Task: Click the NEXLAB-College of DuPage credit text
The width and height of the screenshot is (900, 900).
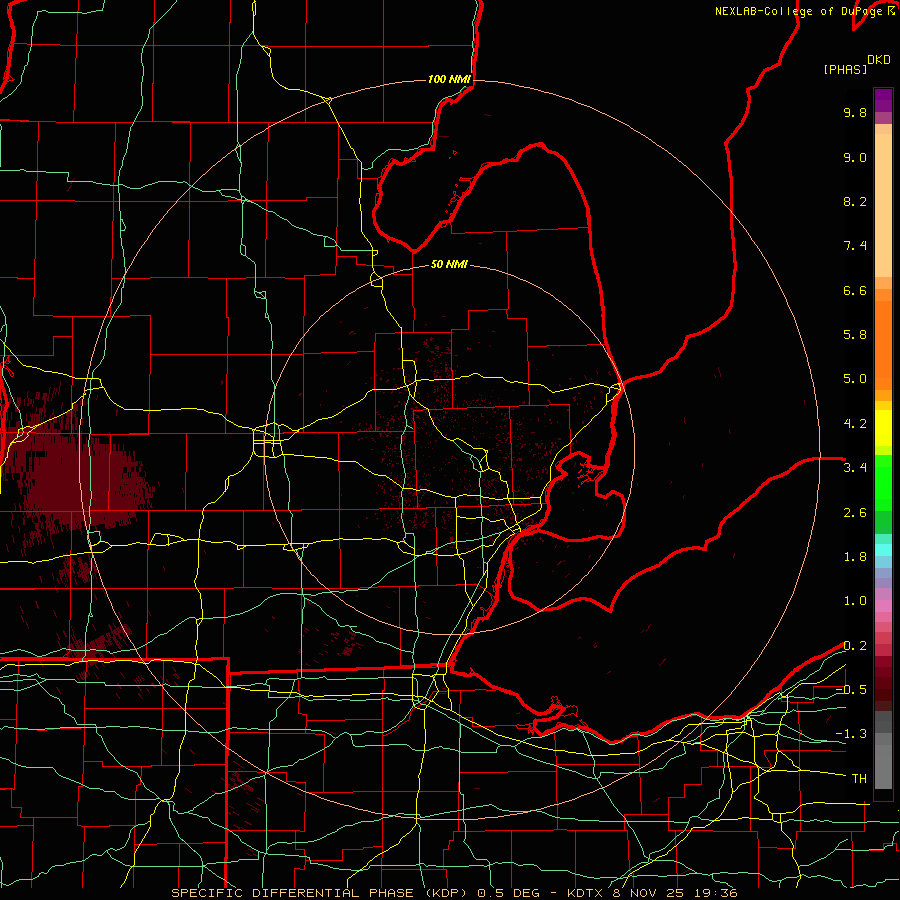Action: pos(805,11)
